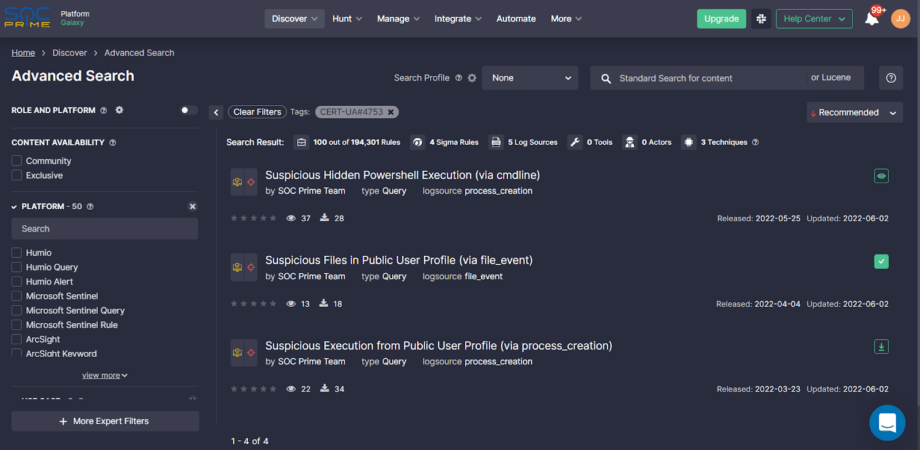
Task: Check the Microsoft Sentinel Query checkbox
Action: [16, 310]
